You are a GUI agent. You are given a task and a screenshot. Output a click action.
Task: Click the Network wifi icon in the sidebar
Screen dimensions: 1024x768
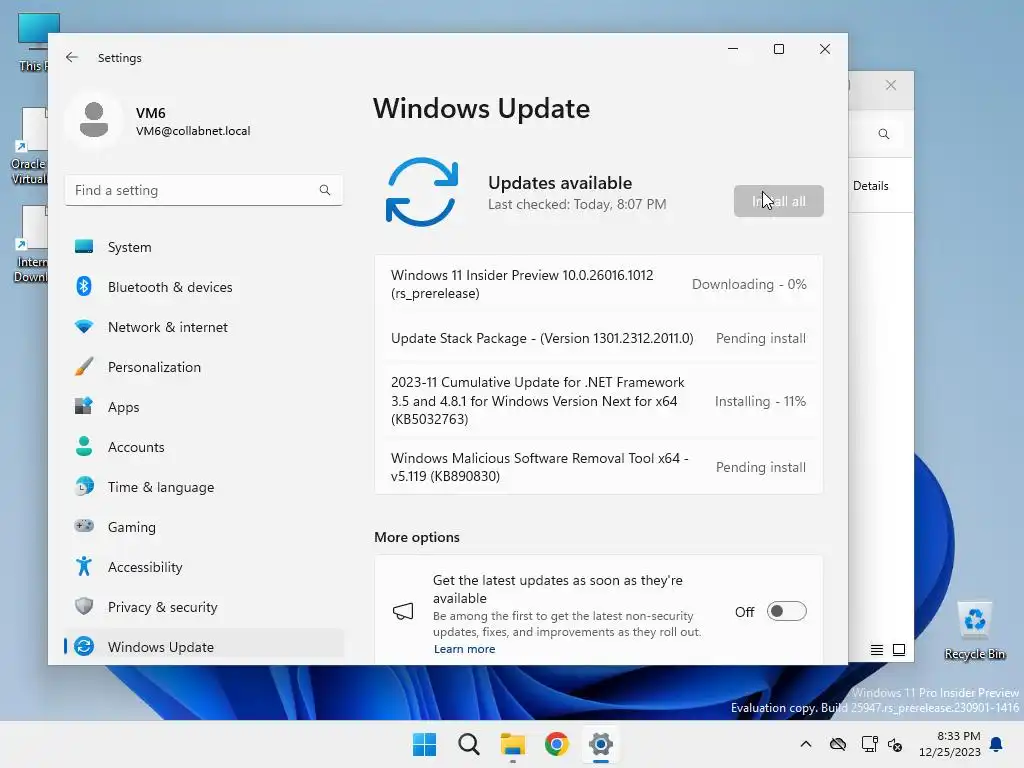point(84,327)
